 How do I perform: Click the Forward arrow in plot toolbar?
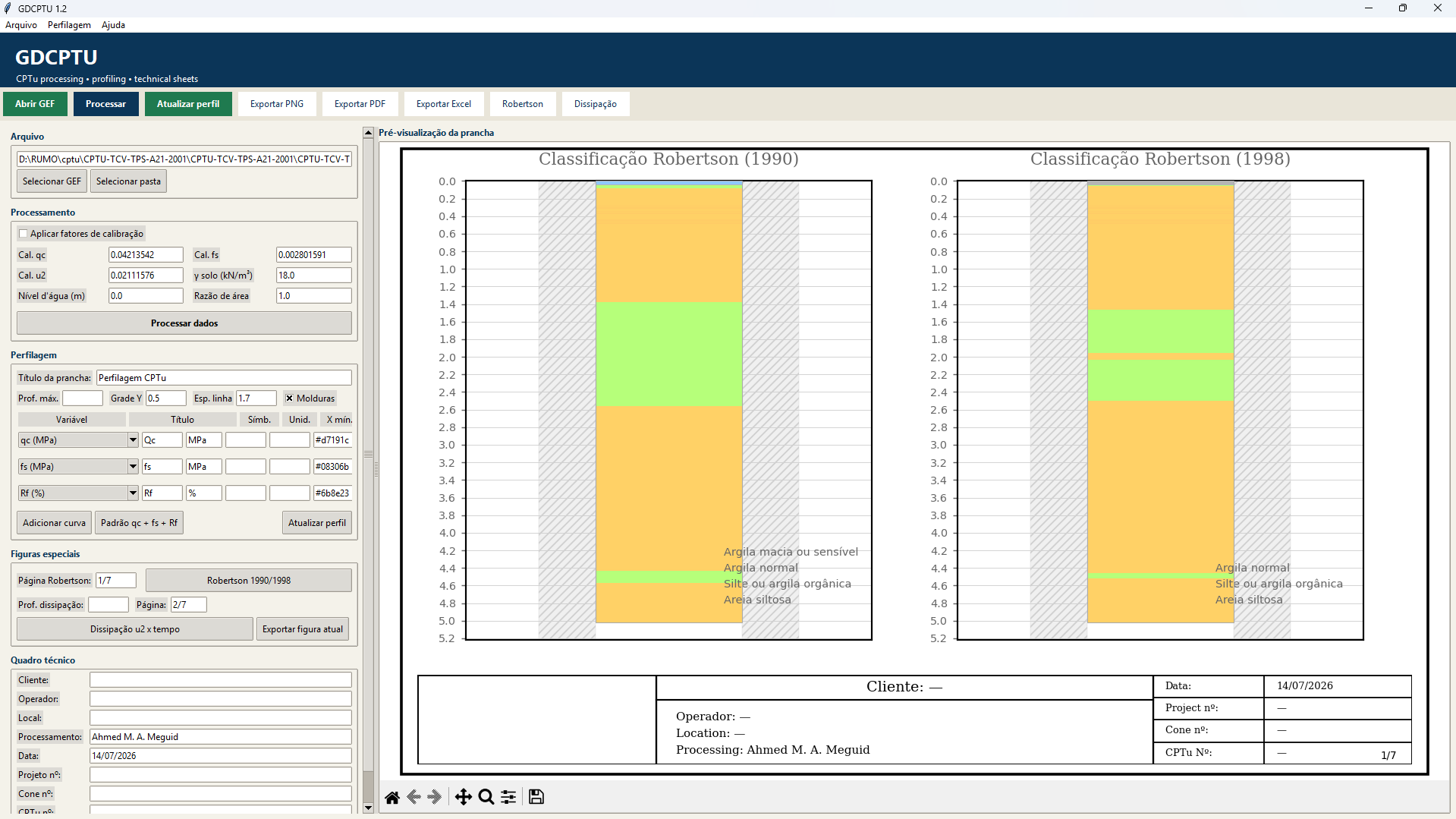pos(435,797)
